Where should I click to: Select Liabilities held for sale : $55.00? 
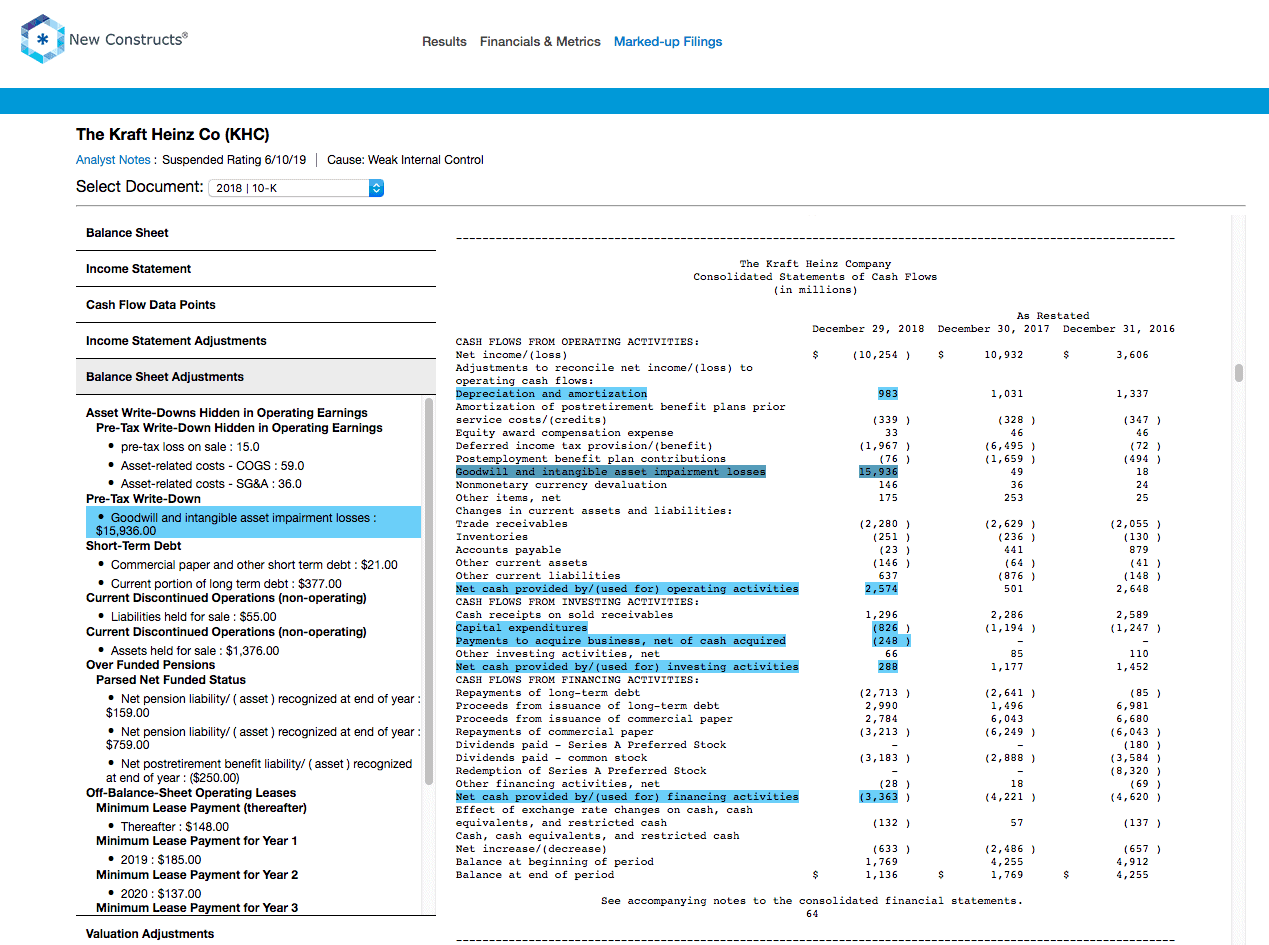pos(193,617)
